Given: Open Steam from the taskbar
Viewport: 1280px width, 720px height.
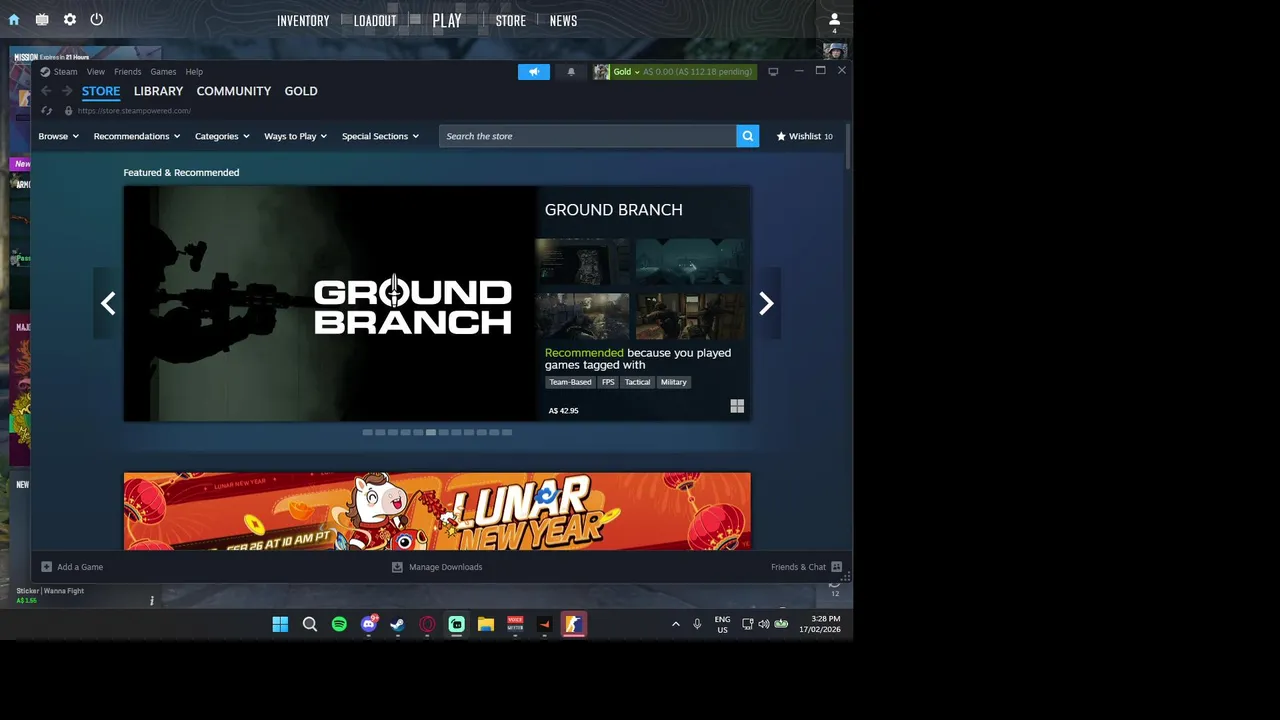Looking at the screenshot, I should 397,624.
